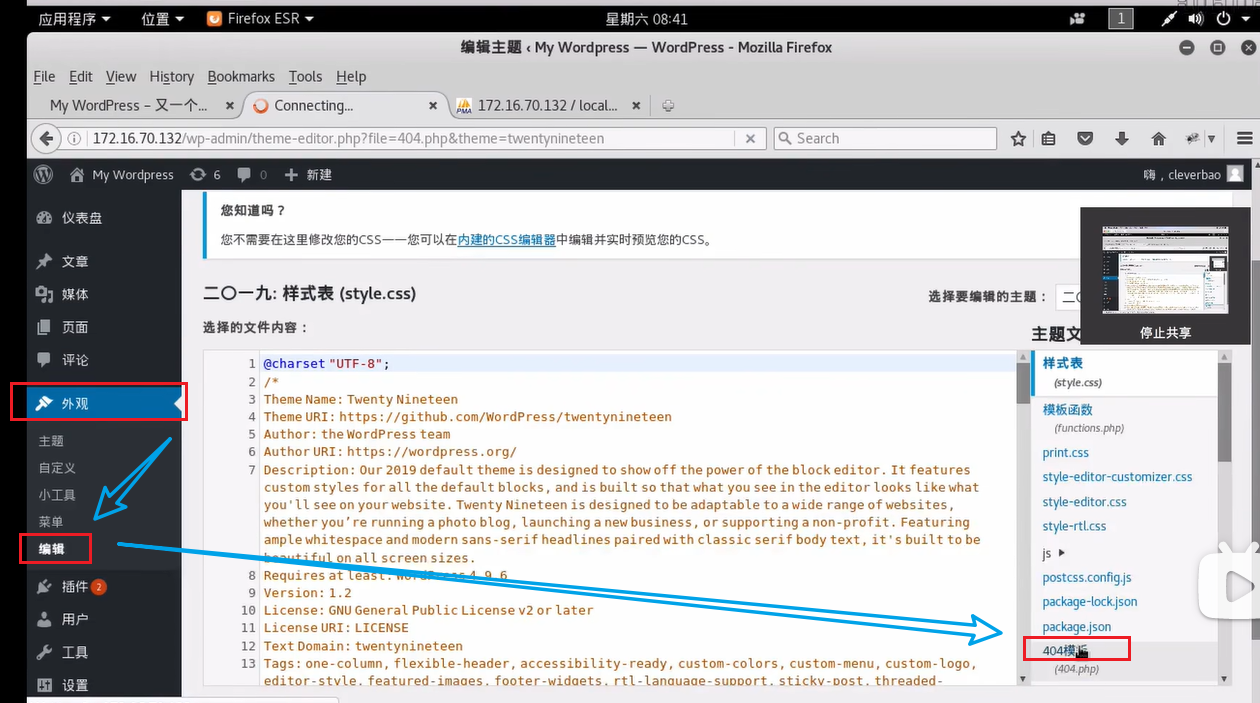Open the comments bubble showing 0

point(252,174)
